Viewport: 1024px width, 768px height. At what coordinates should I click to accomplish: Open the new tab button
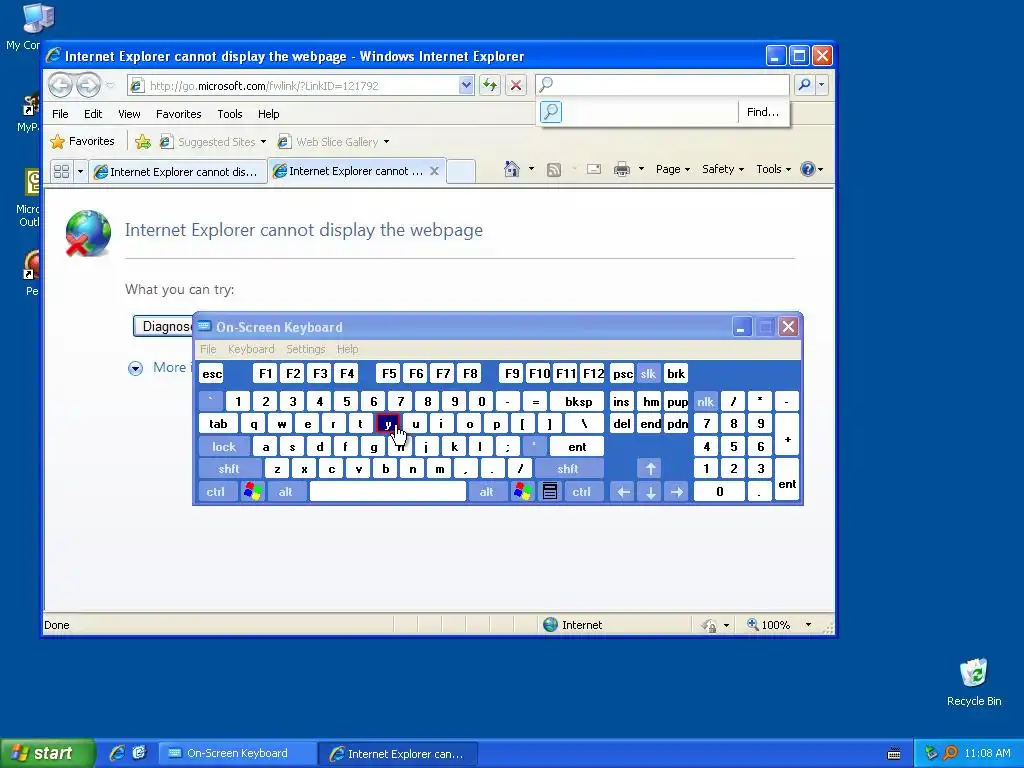[x=461, y=171]
